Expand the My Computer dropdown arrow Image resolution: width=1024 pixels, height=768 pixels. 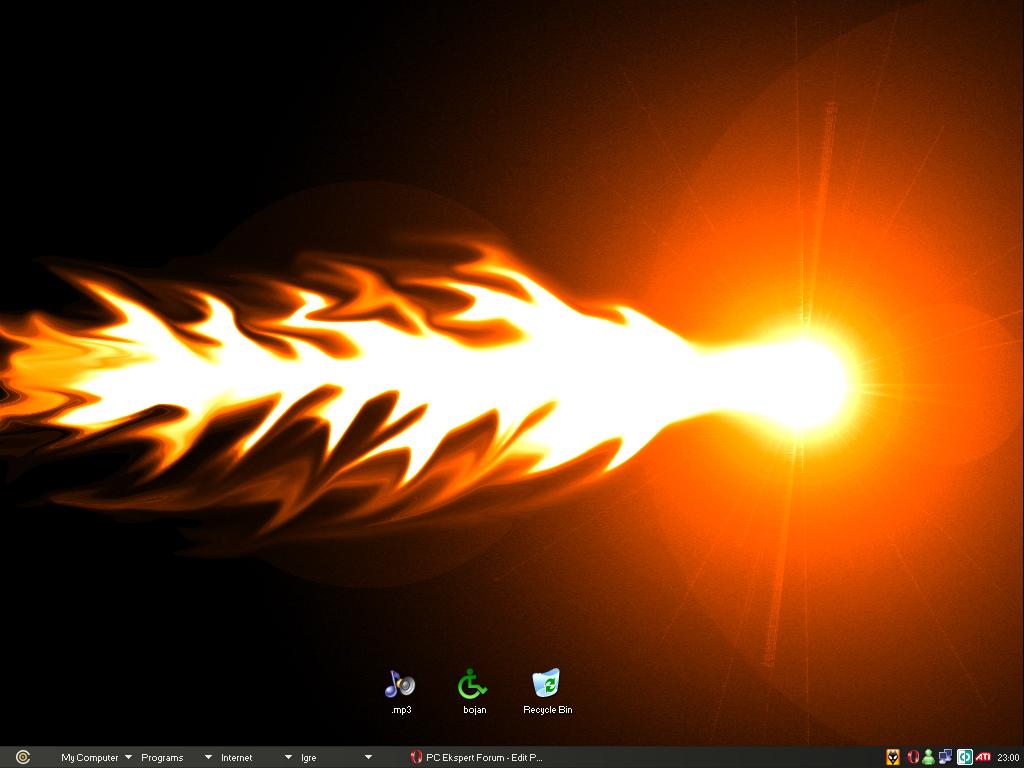(128, 757)
